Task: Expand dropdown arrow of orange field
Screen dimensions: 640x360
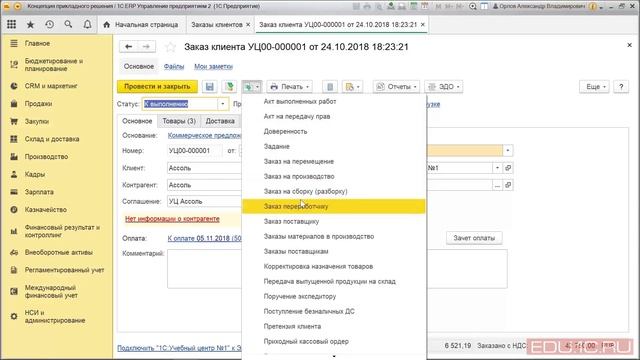Action: (508, 151)
